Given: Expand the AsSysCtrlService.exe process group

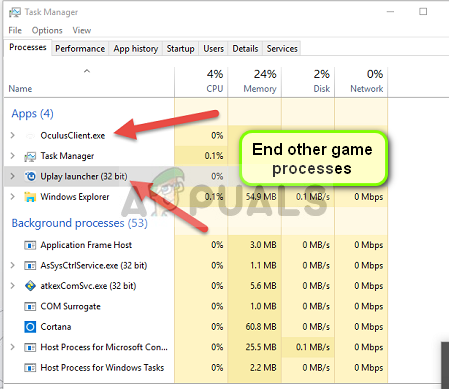Looking at the screenshot, I should coord(13,265).
